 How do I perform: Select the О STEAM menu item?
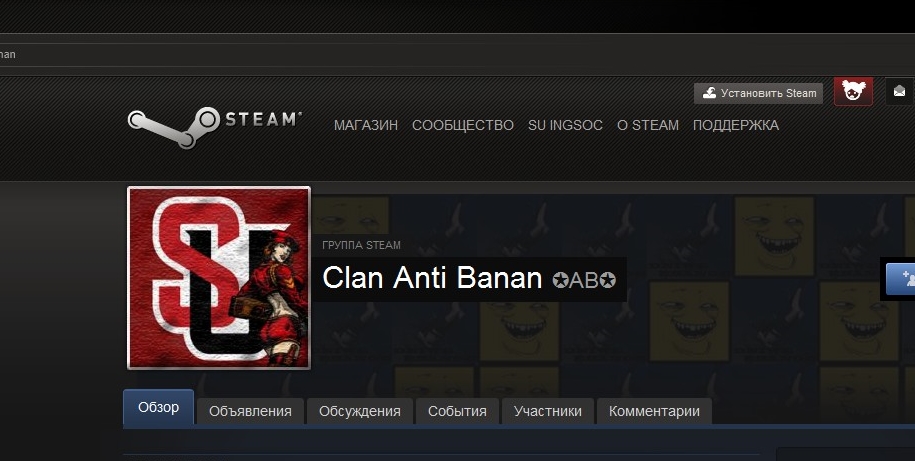tap(648, 125)
